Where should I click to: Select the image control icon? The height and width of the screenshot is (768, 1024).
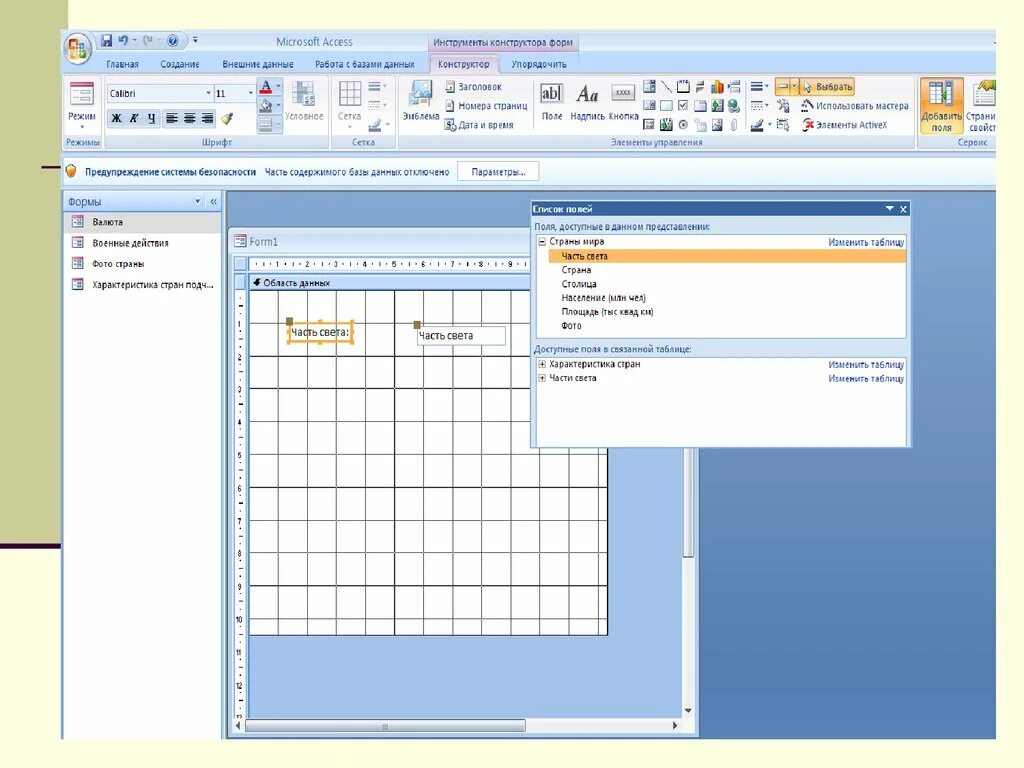coord(717,125)
